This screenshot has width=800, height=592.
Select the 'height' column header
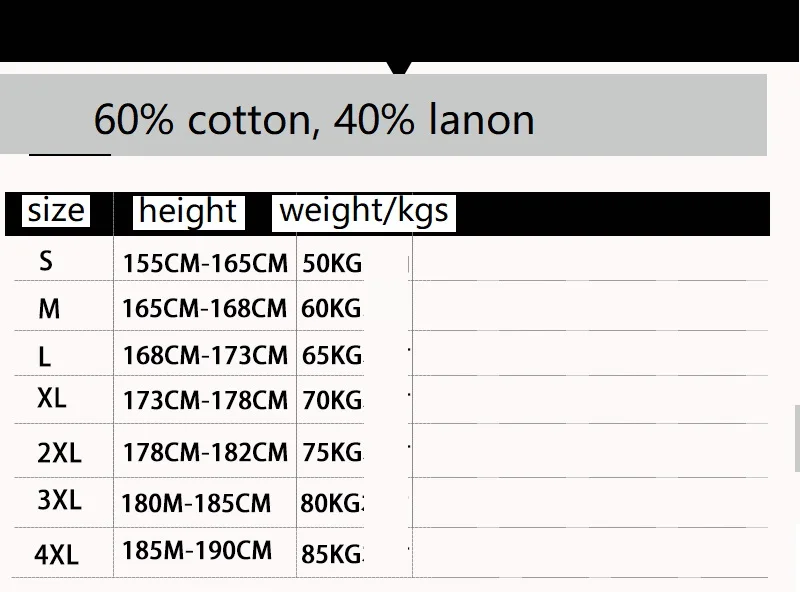pos(188,212)
